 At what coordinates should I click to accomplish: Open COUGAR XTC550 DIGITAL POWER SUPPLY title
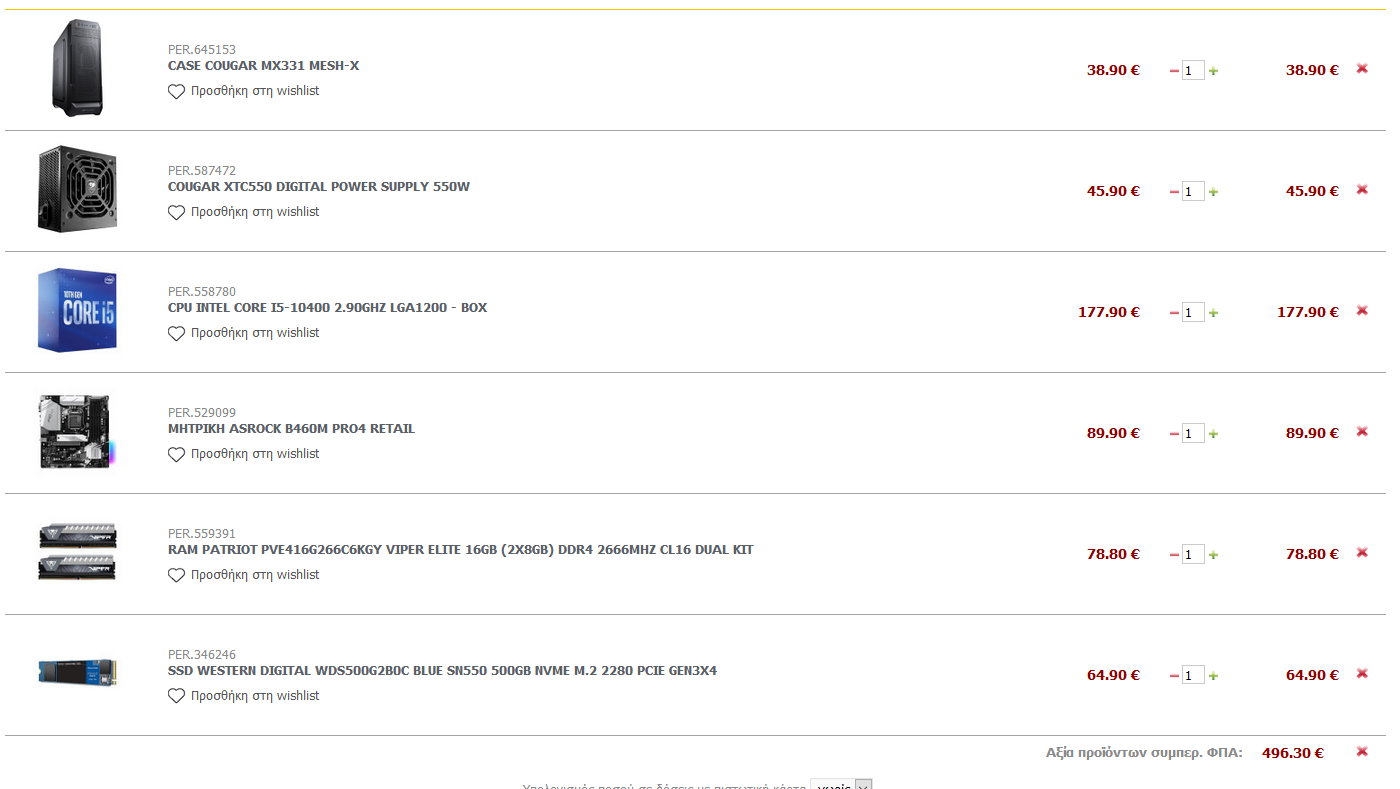pos(319,187)
